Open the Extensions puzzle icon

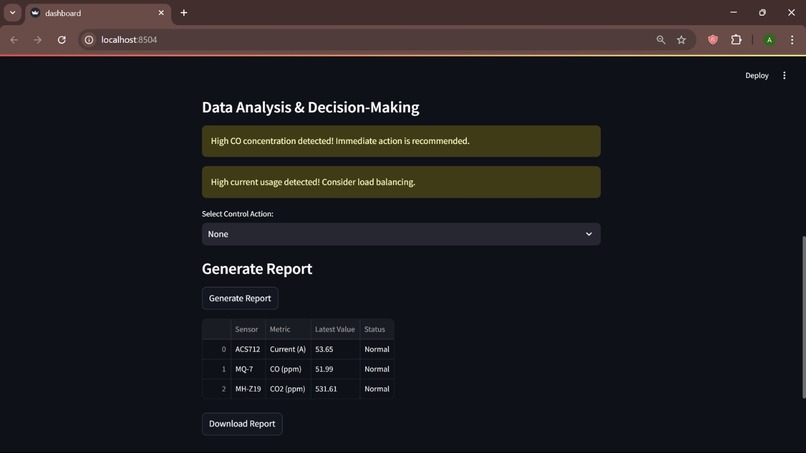[736, 40]
